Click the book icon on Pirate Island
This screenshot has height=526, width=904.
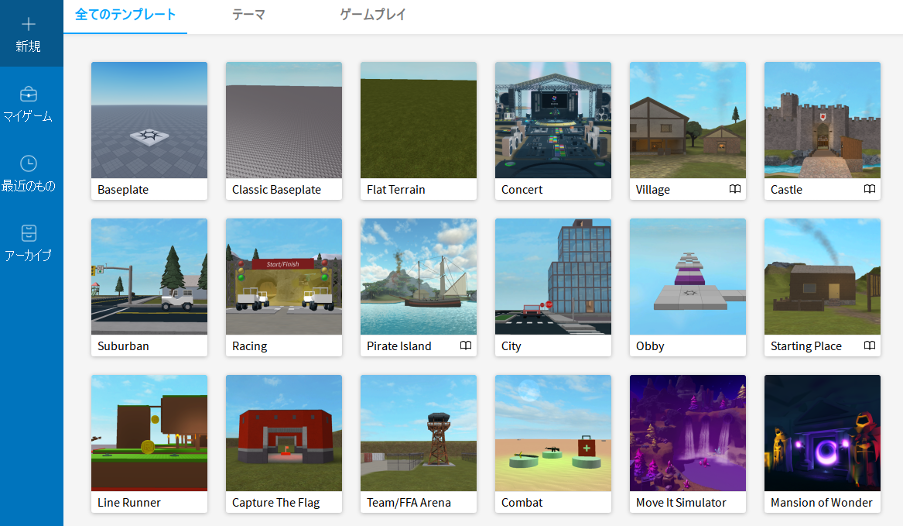coord(465,346)
